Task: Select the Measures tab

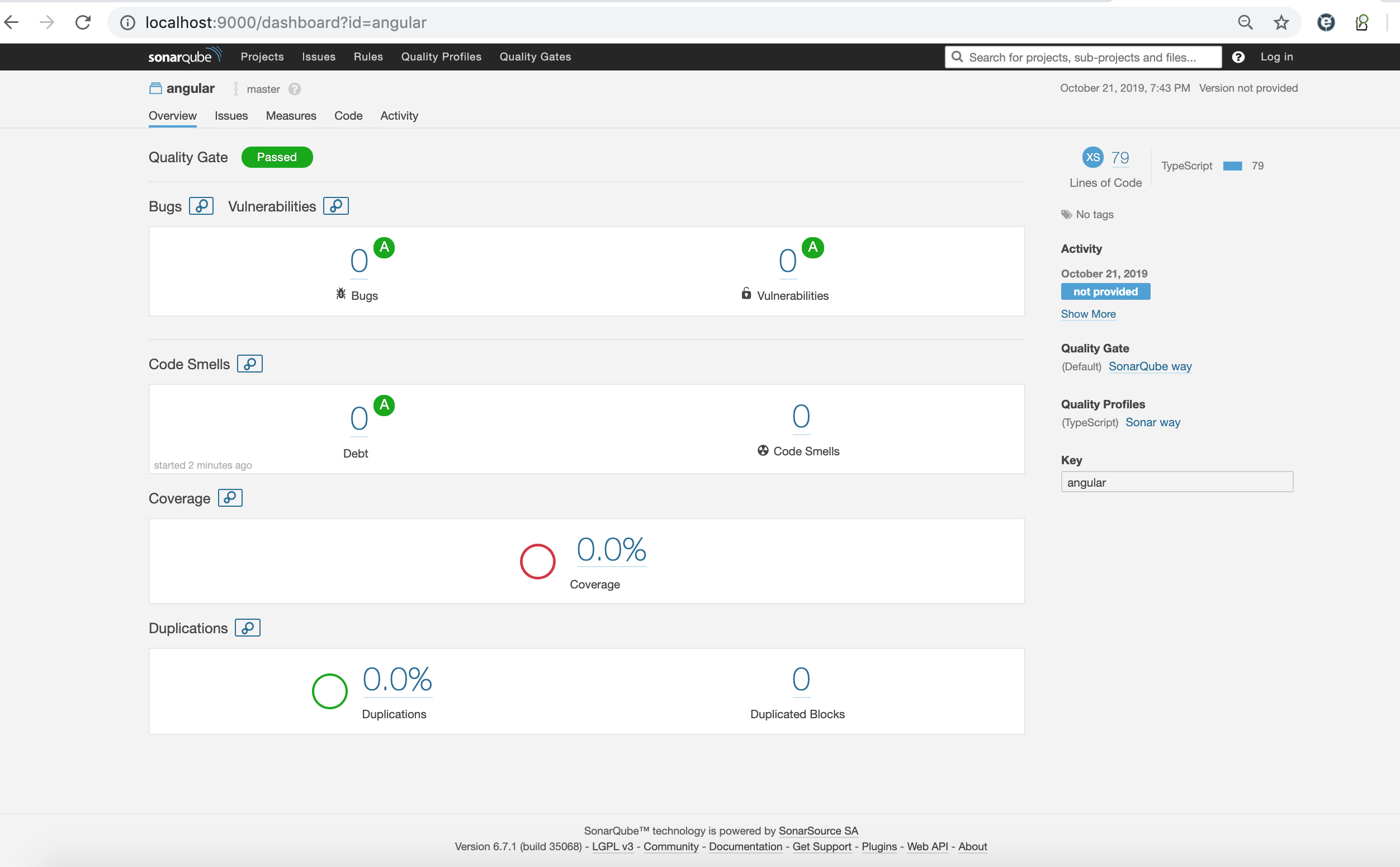Action: [x=290, y=115]
